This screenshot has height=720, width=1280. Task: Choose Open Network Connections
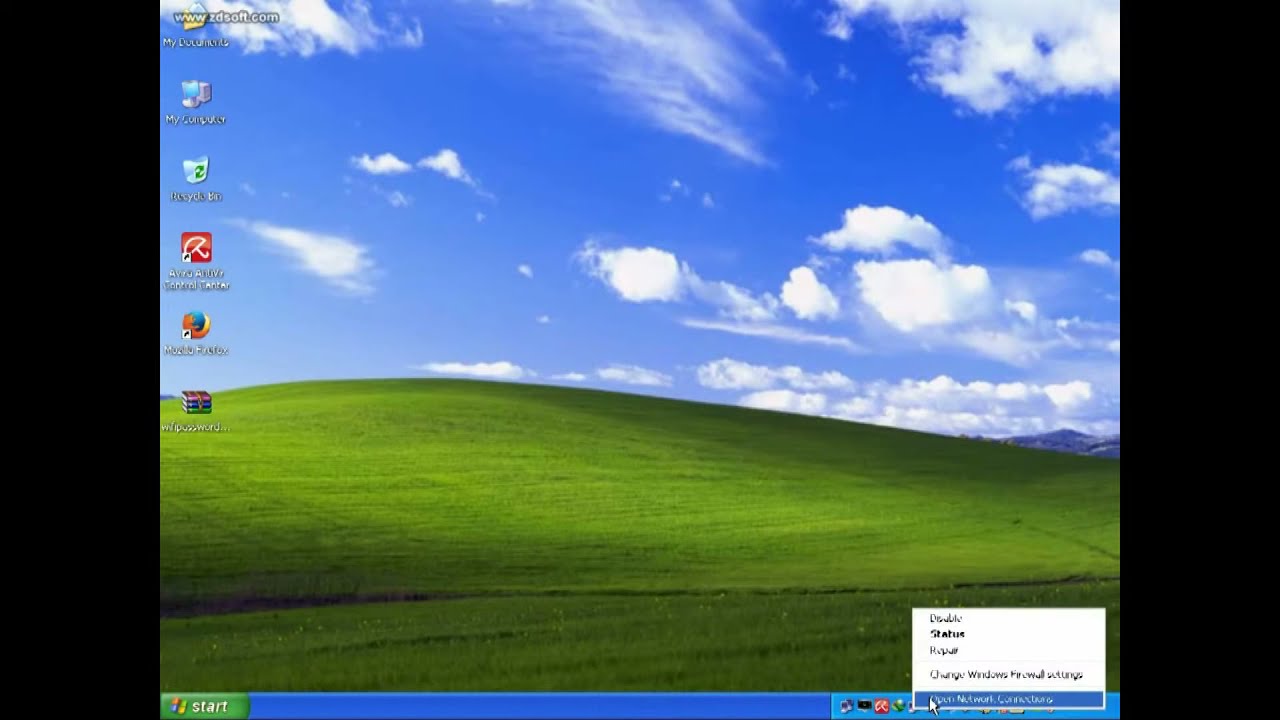click(x=1008, y=699)
